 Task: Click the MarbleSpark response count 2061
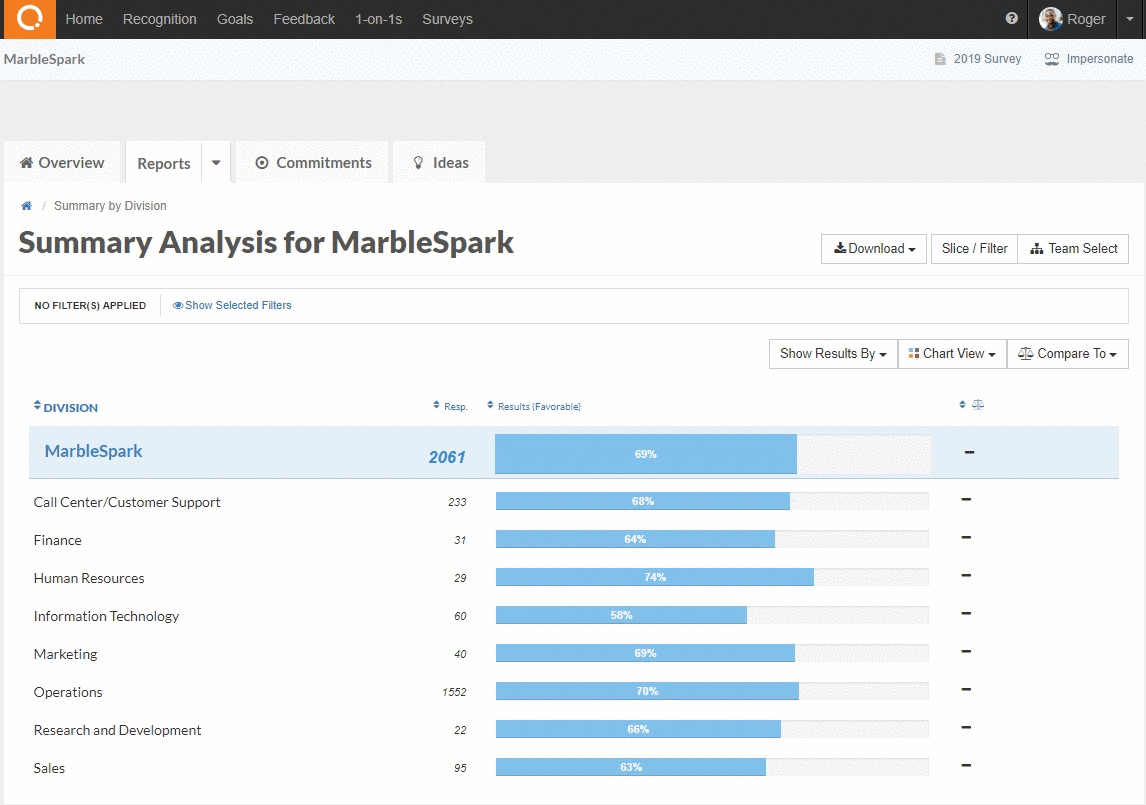click(x=447, y=458)
